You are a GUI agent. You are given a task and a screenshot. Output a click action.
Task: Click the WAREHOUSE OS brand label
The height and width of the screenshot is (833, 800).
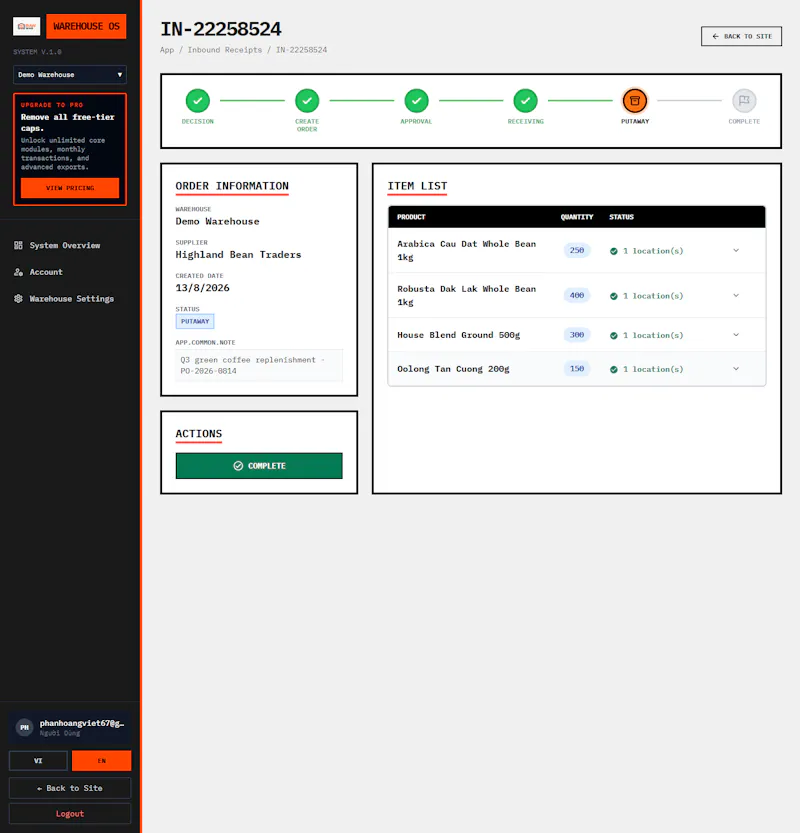tap(86, 26)
